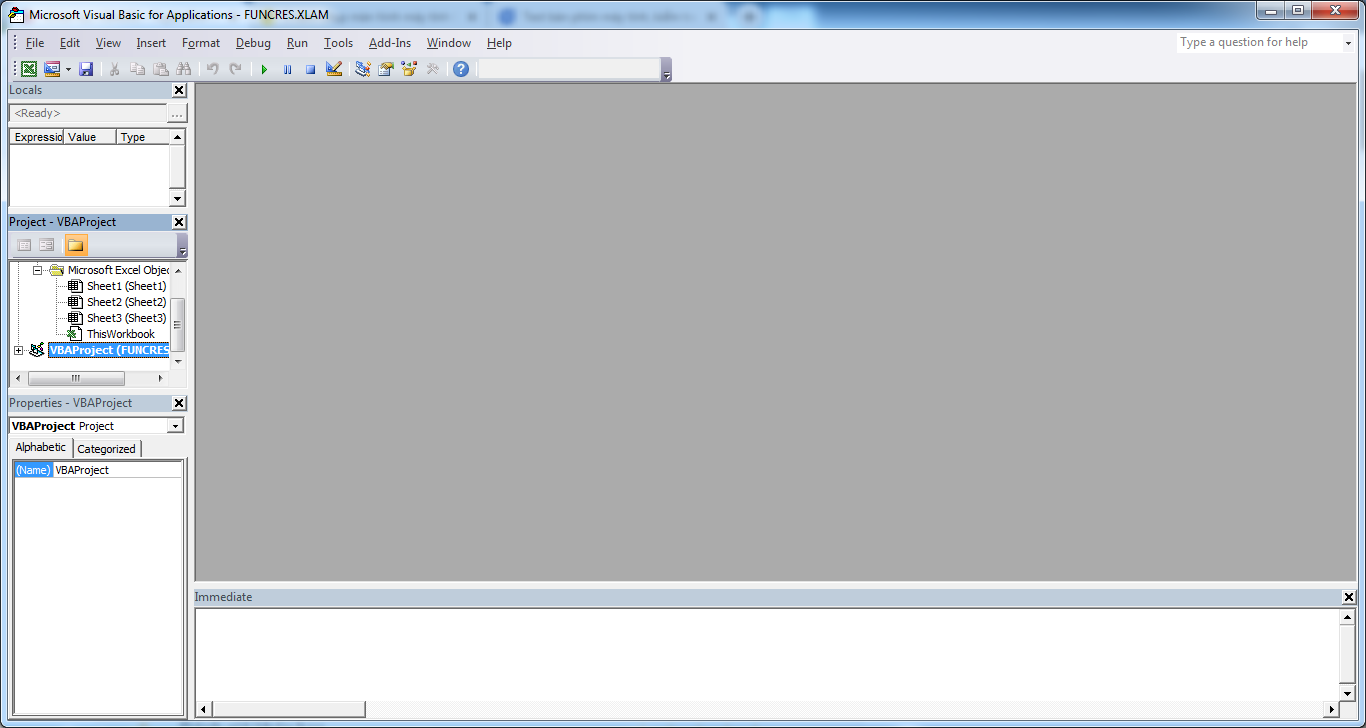The width and height of the screenshot is (1366, 728).
Task: Click the Expression column header in Locals
Action: (x=37, y=137)
